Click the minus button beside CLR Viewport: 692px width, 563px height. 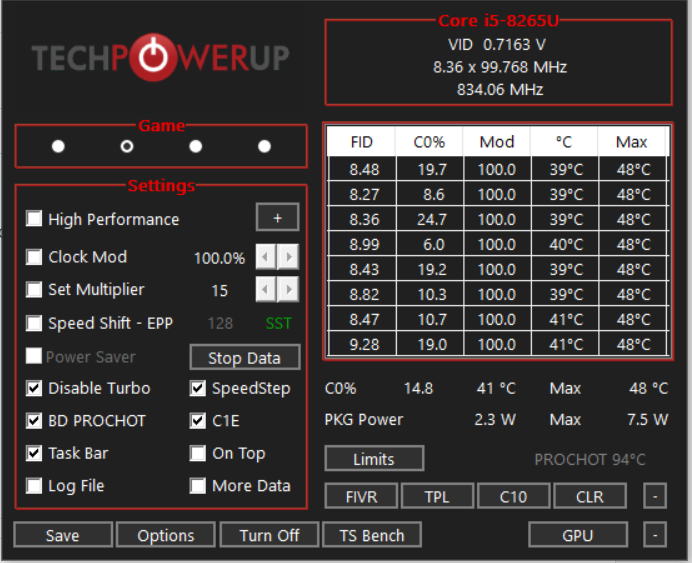coord(655,496)
